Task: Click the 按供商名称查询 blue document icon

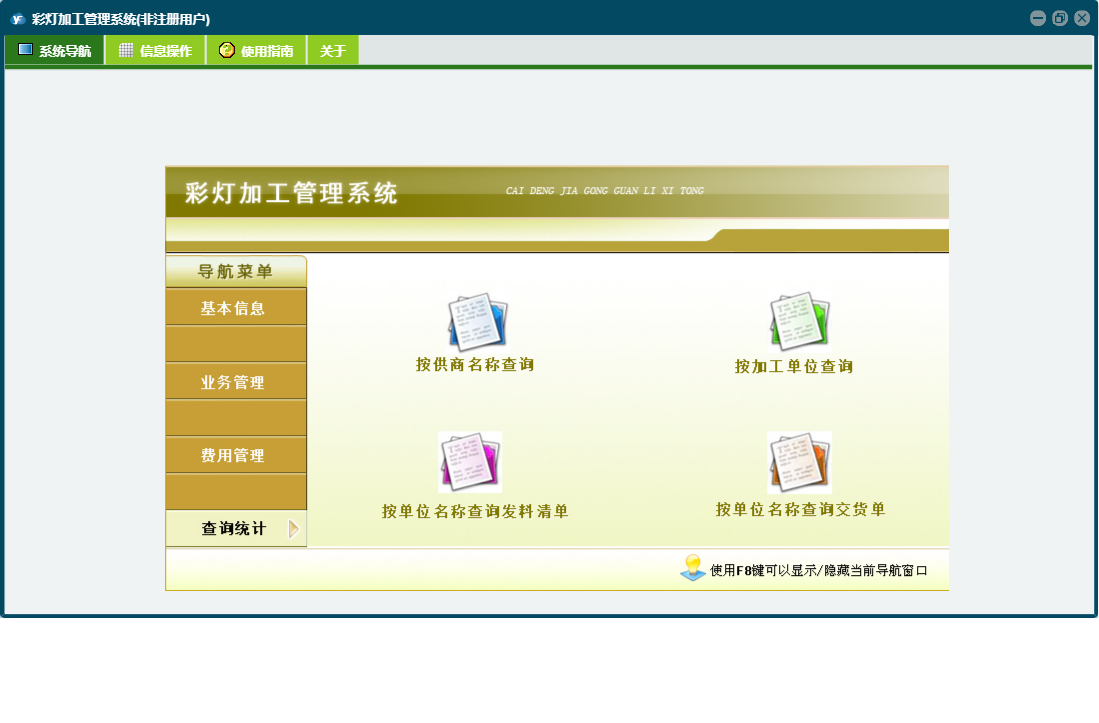Action: point(477,322)
